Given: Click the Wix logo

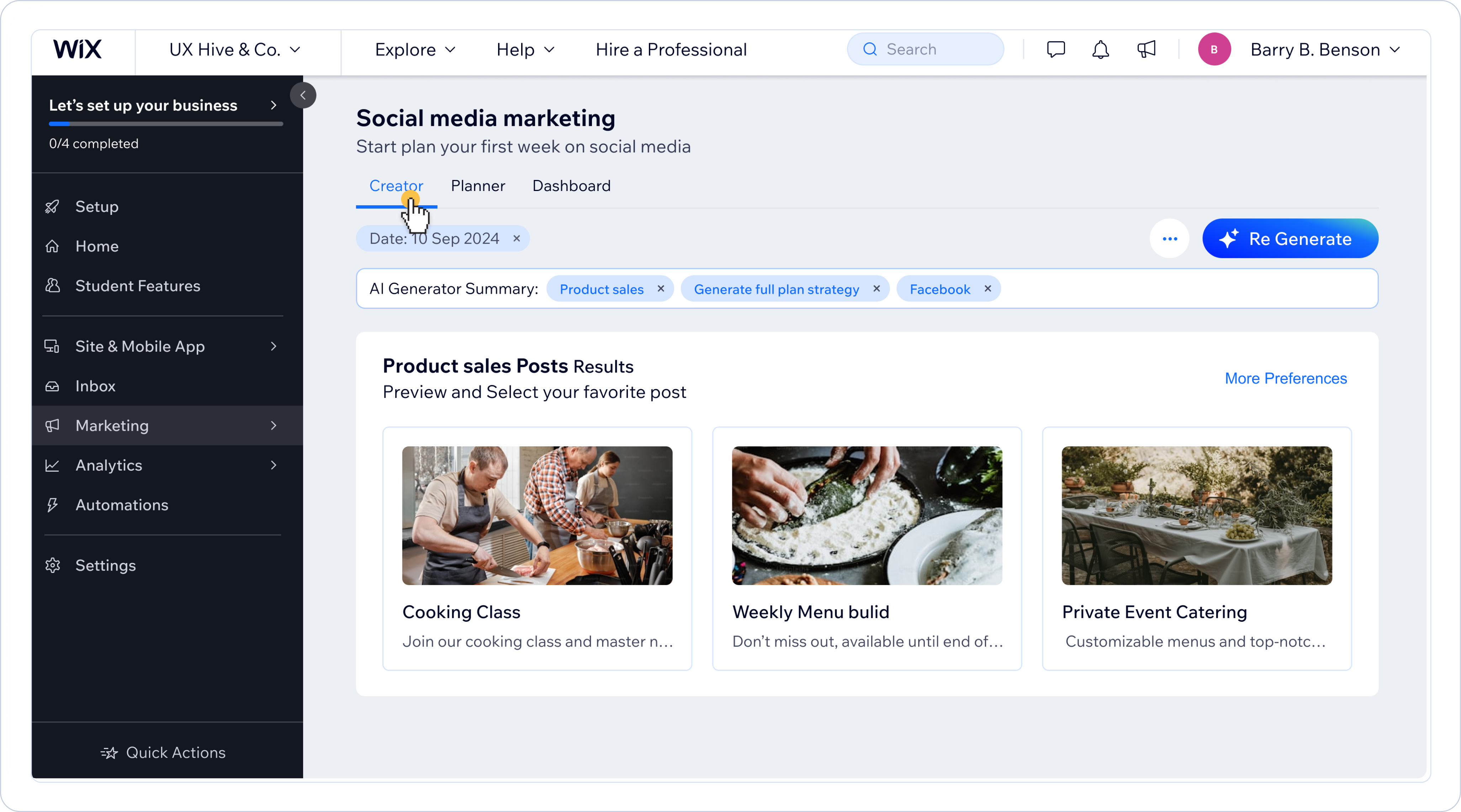Looking at the screenshot, I should [x=78, y=50].
